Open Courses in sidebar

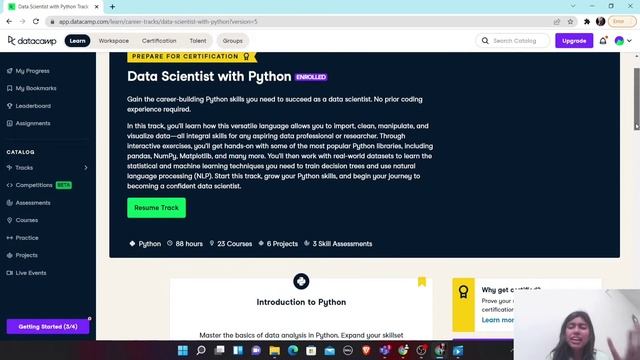tap(22, 220)
